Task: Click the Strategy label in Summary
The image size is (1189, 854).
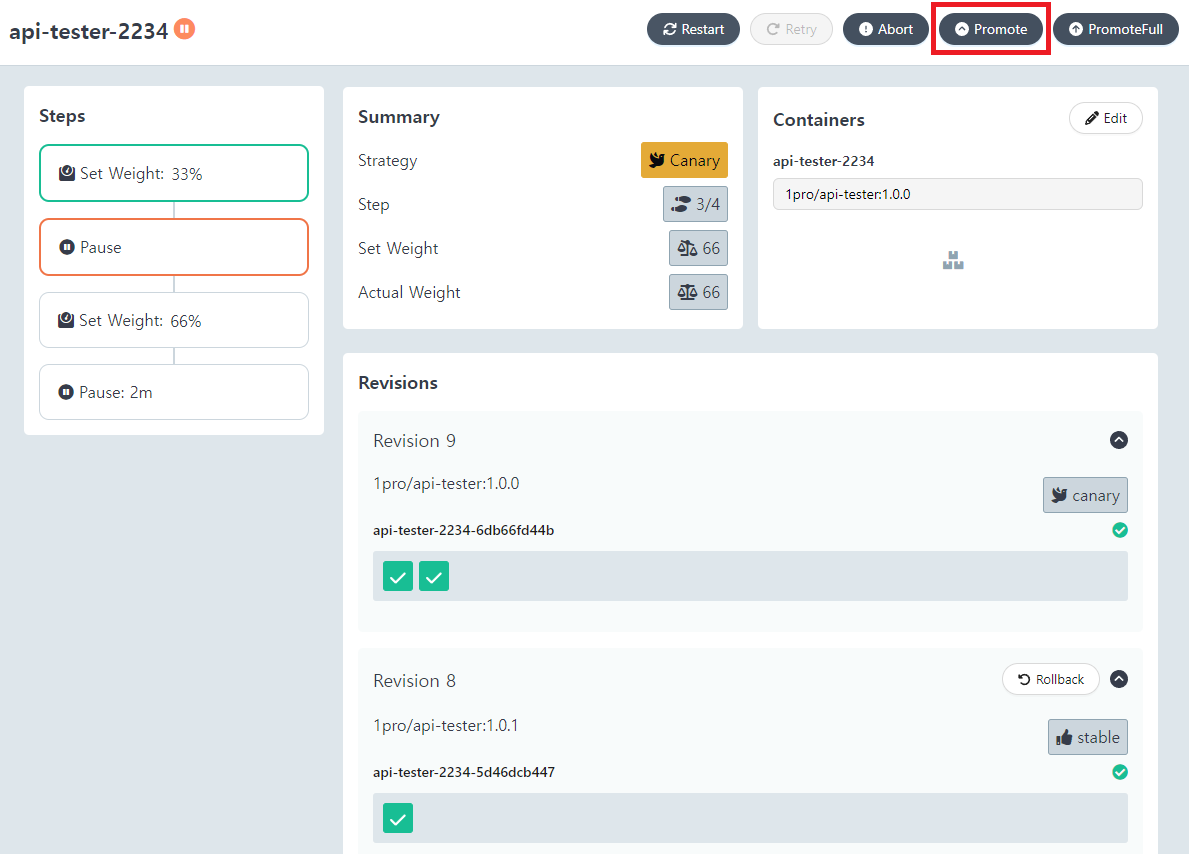Action: pos(387,161)
